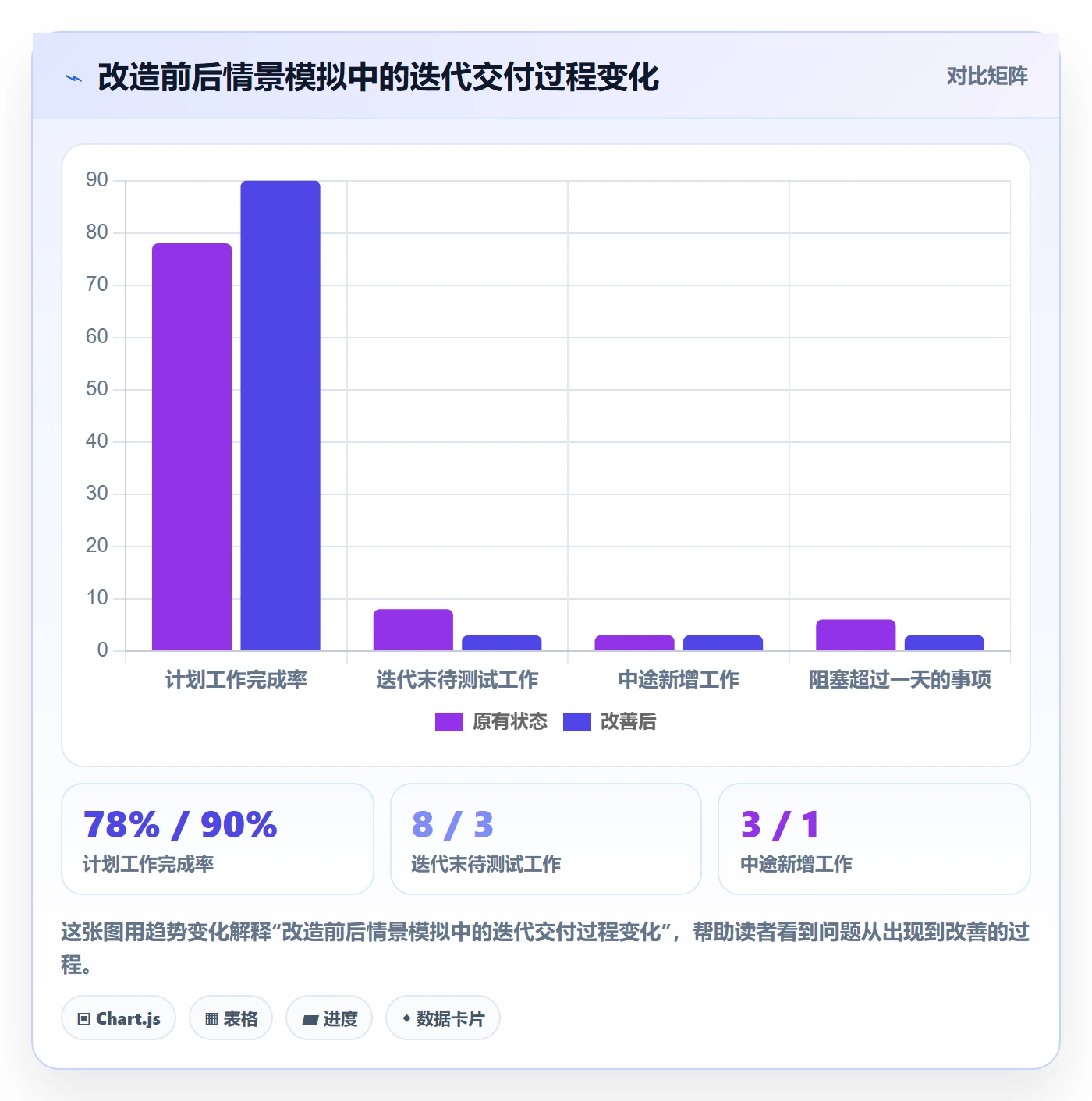Click the purple 计划工作完成率 bar at 78
Viewport: 1092px width, 1101px height.
click(x=192, y=447)
